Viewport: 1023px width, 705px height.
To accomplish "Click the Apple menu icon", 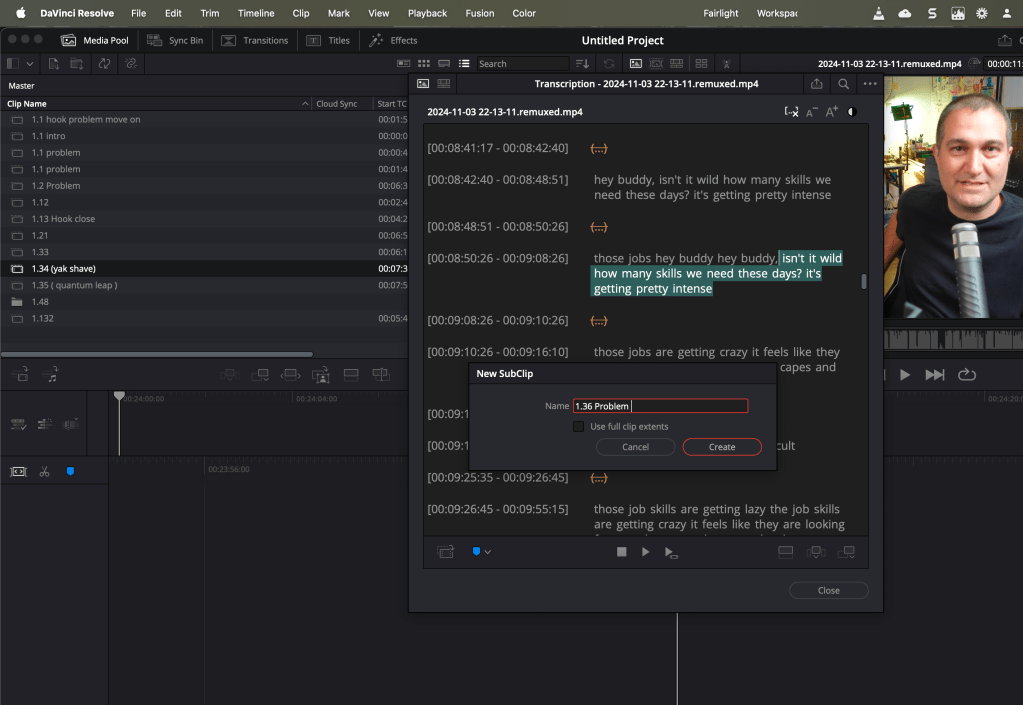I will pyautogui.click(x=20, y=13).
